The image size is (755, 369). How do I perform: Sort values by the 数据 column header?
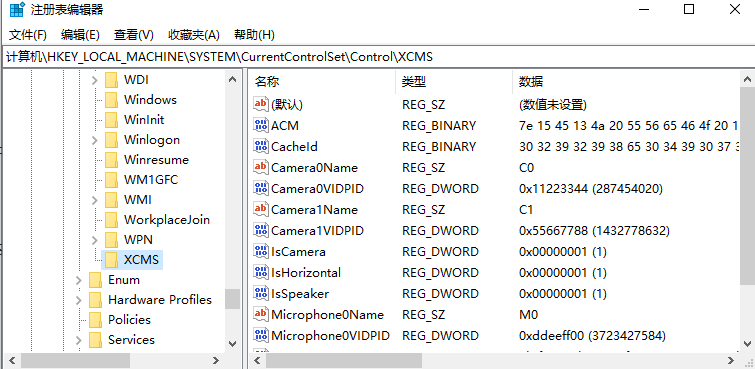tap(626, 81)
